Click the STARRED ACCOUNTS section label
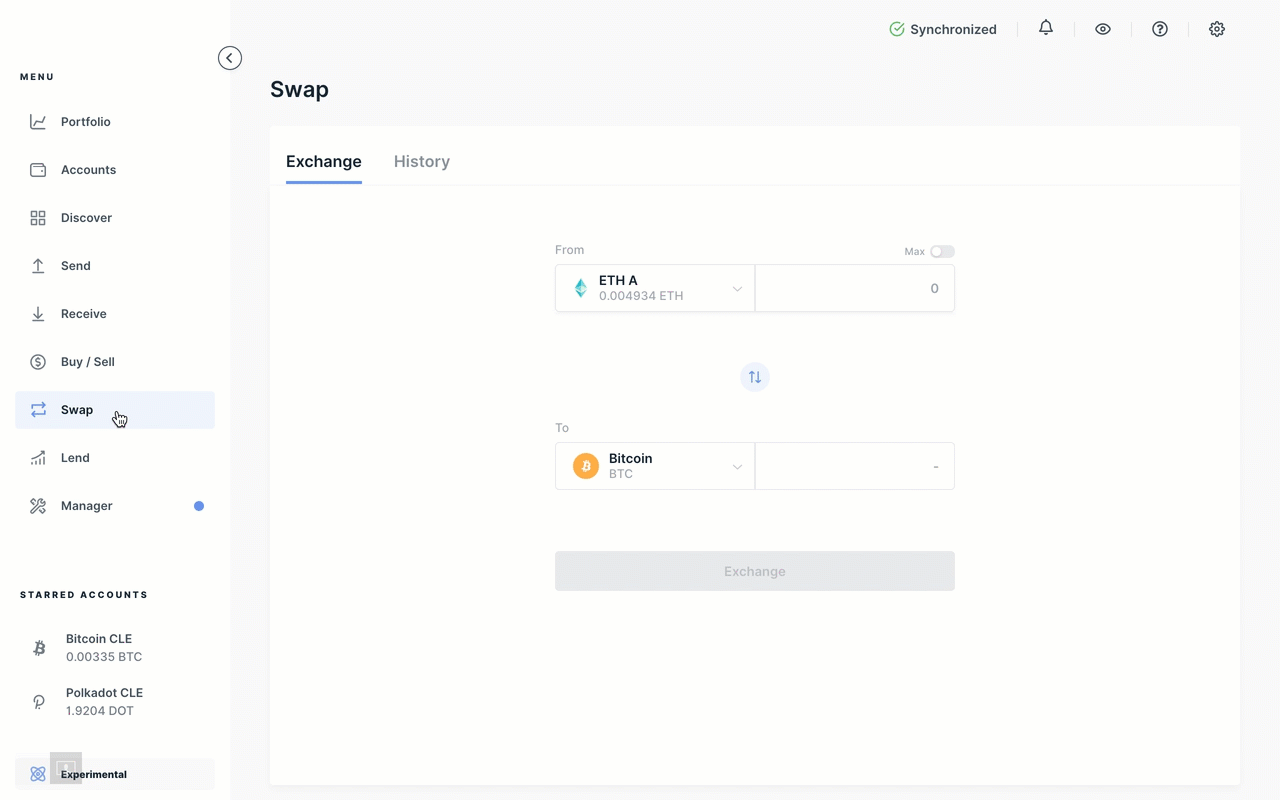 (x=84, y=595)
